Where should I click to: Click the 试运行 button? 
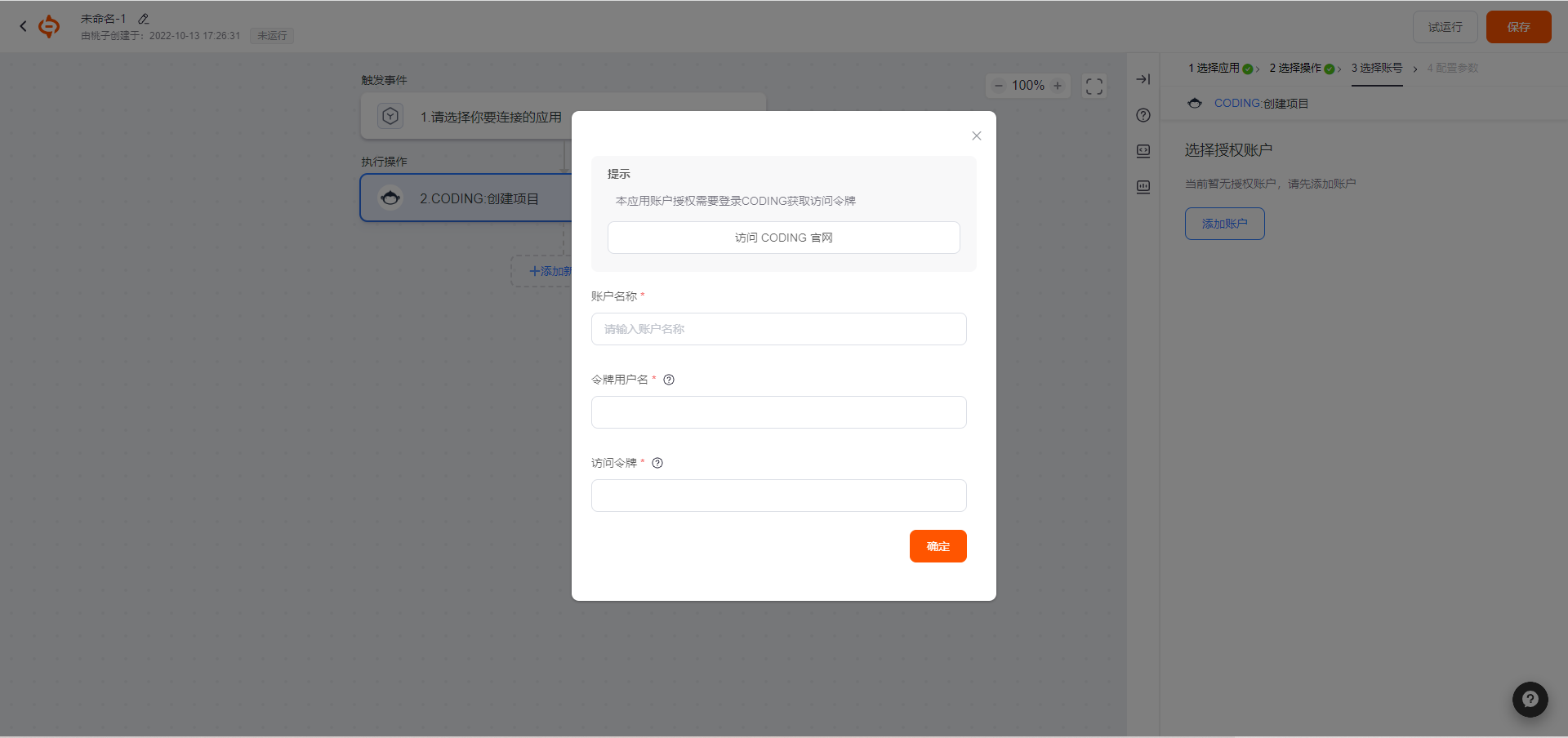(x=1445, y=27)
